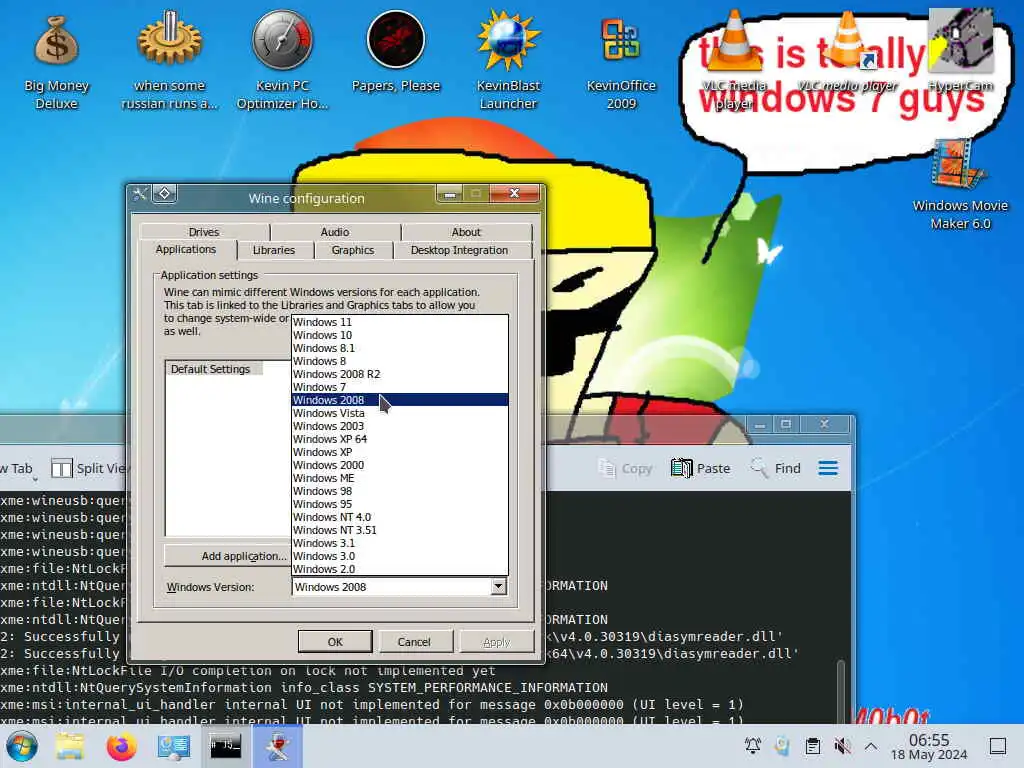Select Windows NT 3.51 in the list
The width and height of the screenshot is (1024, 768).
[x=400, y=530]
